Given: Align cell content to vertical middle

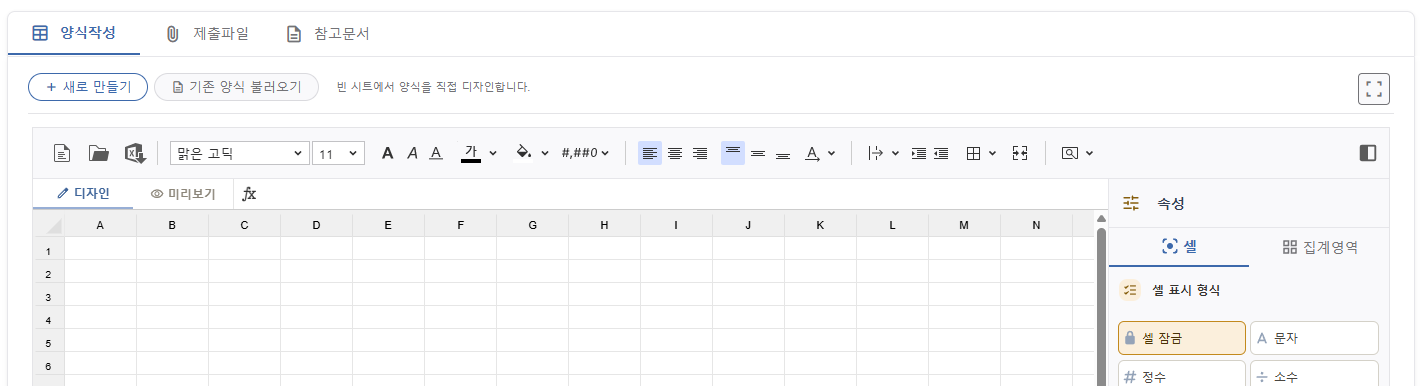Looking at the screenshot, I should [x=758, y=153].
